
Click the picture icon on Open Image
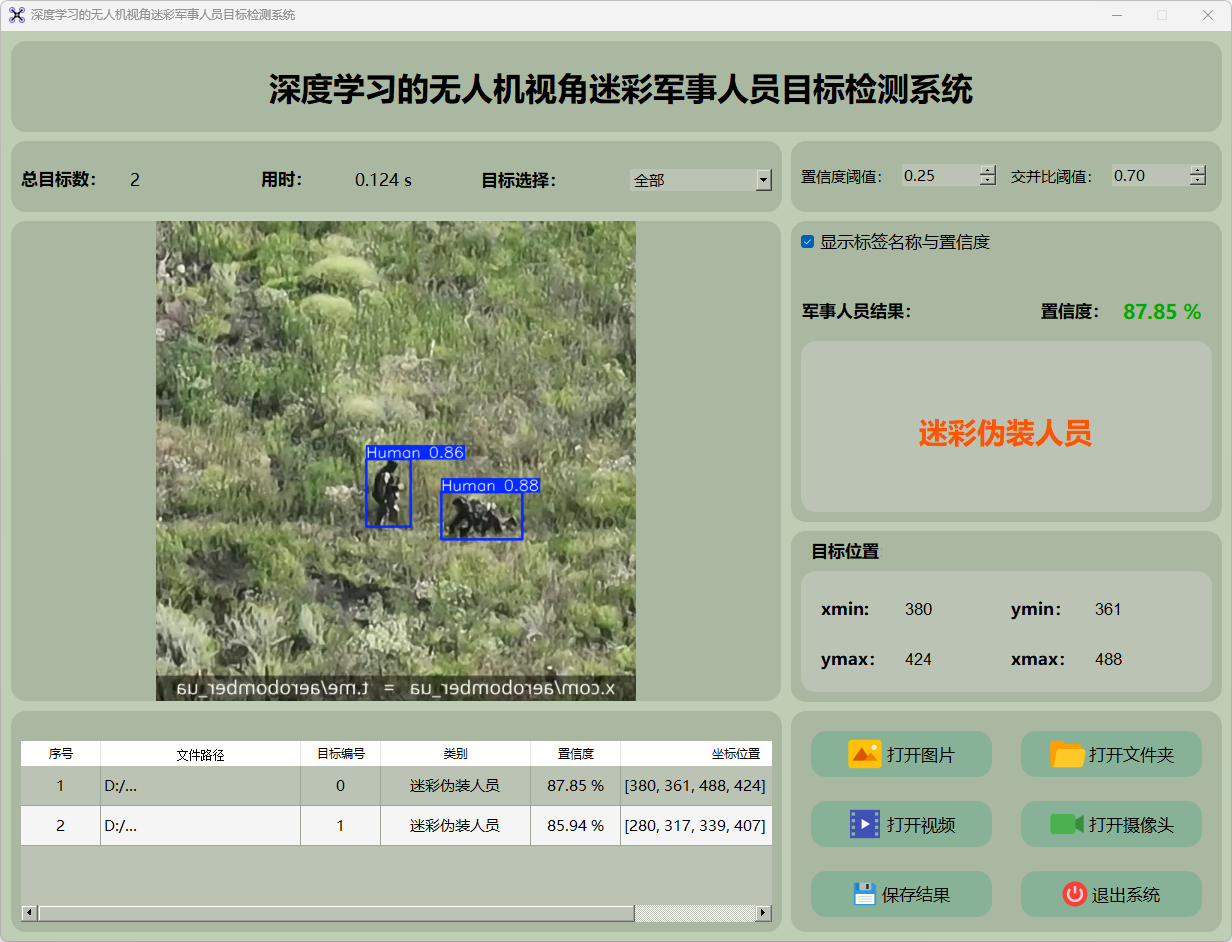tap(864, 754)
